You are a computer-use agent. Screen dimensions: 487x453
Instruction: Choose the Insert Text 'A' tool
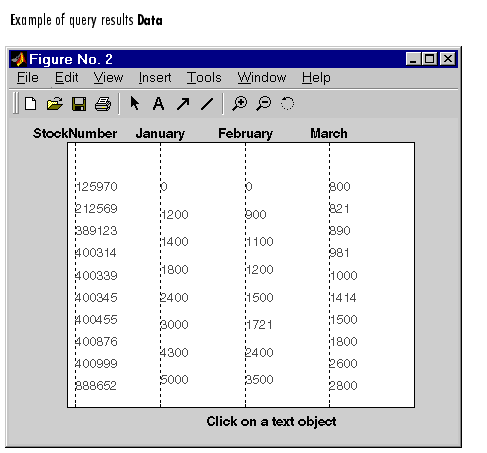click(158, 104)
